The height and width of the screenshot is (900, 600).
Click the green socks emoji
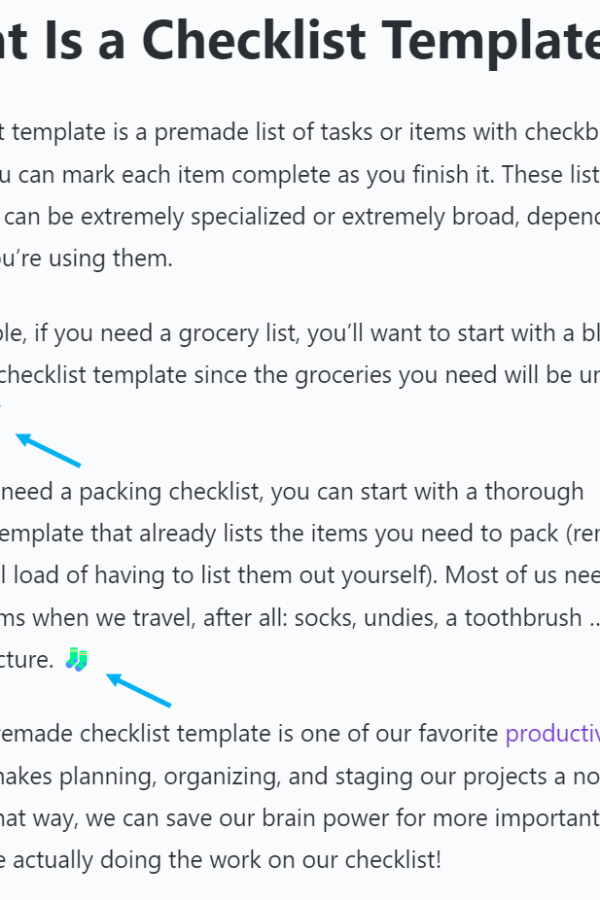[76, 660]
